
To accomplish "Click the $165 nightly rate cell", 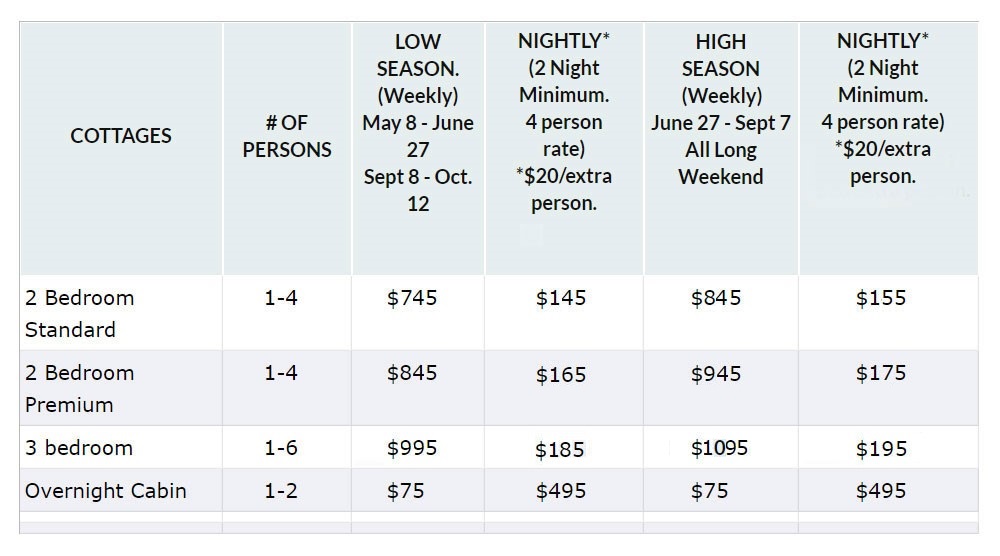I will click(x=561, y=374).
